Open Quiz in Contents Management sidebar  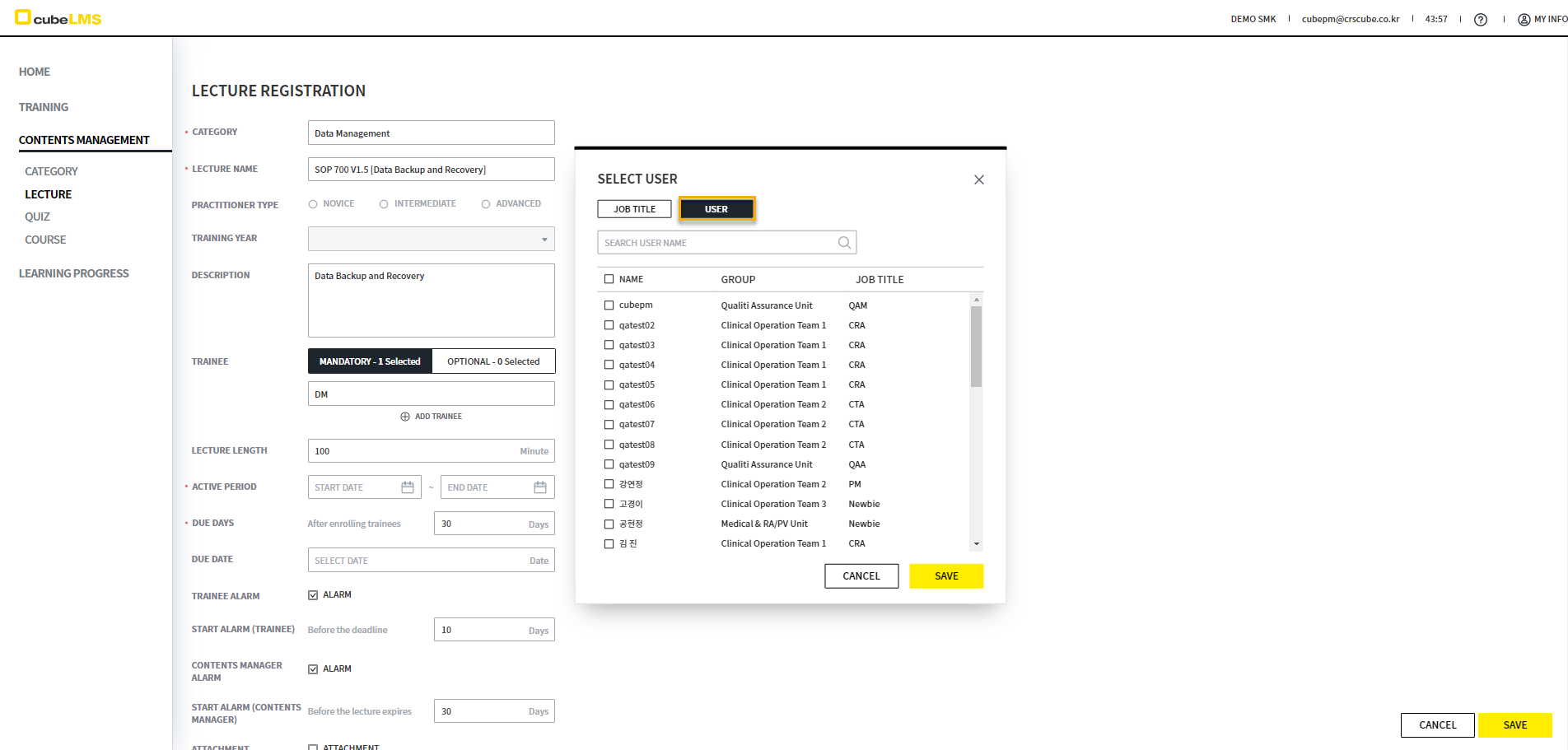pos(38,217)
